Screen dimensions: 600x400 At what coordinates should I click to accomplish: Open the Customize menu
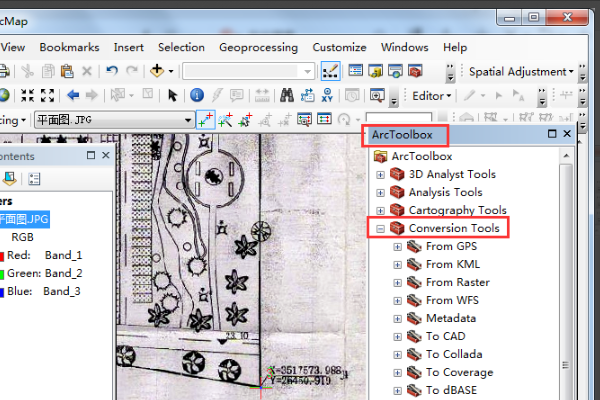(339, 47)
